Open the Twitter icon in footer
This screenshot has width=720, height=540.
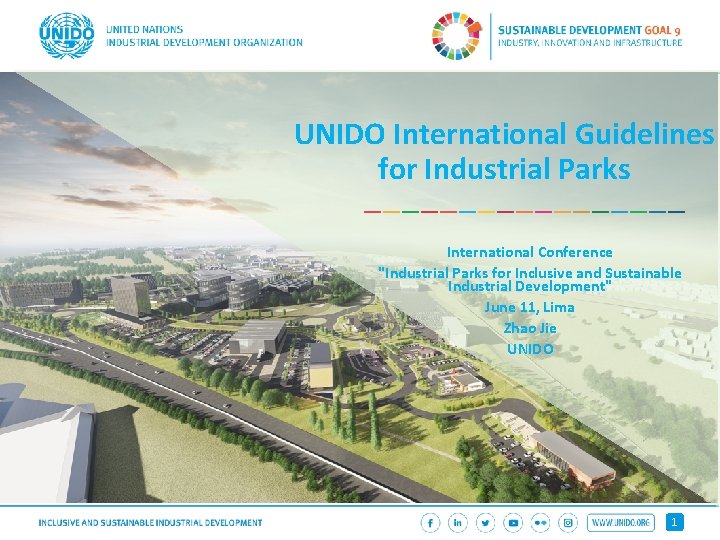(485, 523)
